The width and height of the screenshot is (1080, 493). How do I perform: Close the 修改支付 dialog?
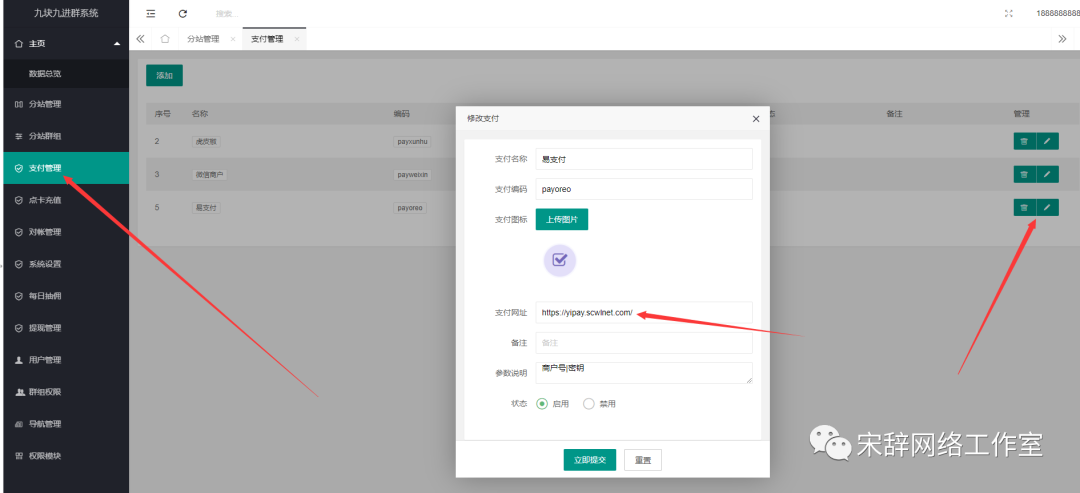pyautogui.click(x=756, y=118)
